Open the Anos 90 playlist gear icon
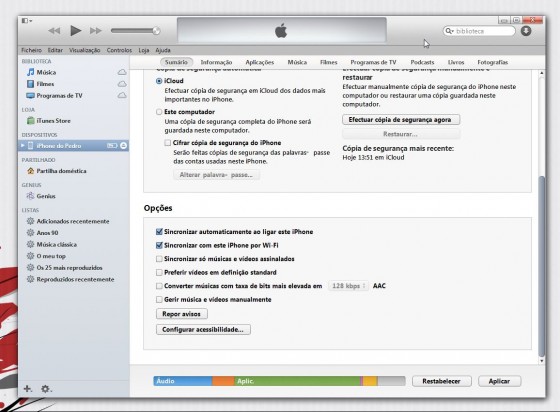 31,233
